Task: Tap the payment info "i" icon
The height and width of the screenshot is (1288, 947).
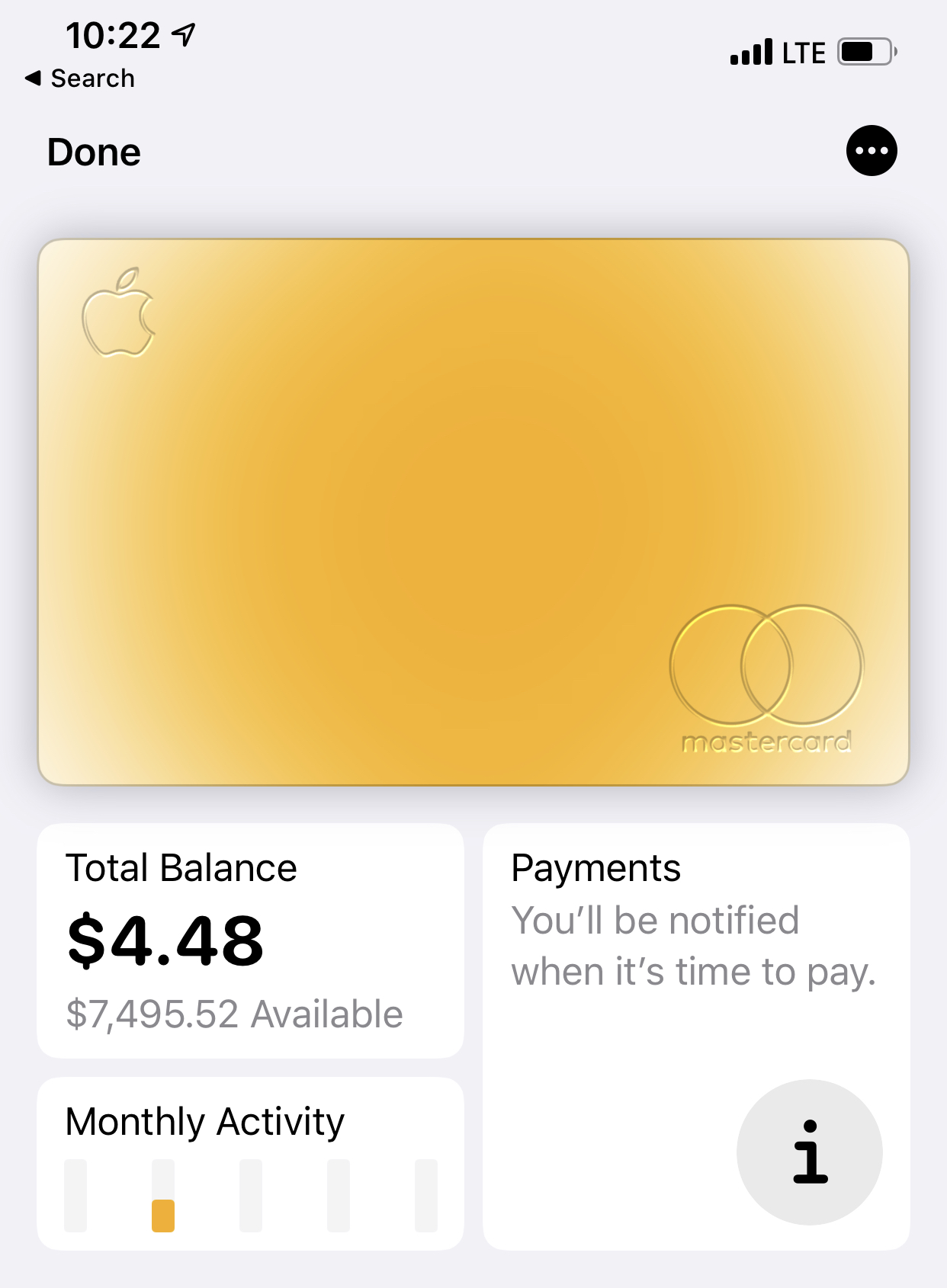Action: (809, 1152)
